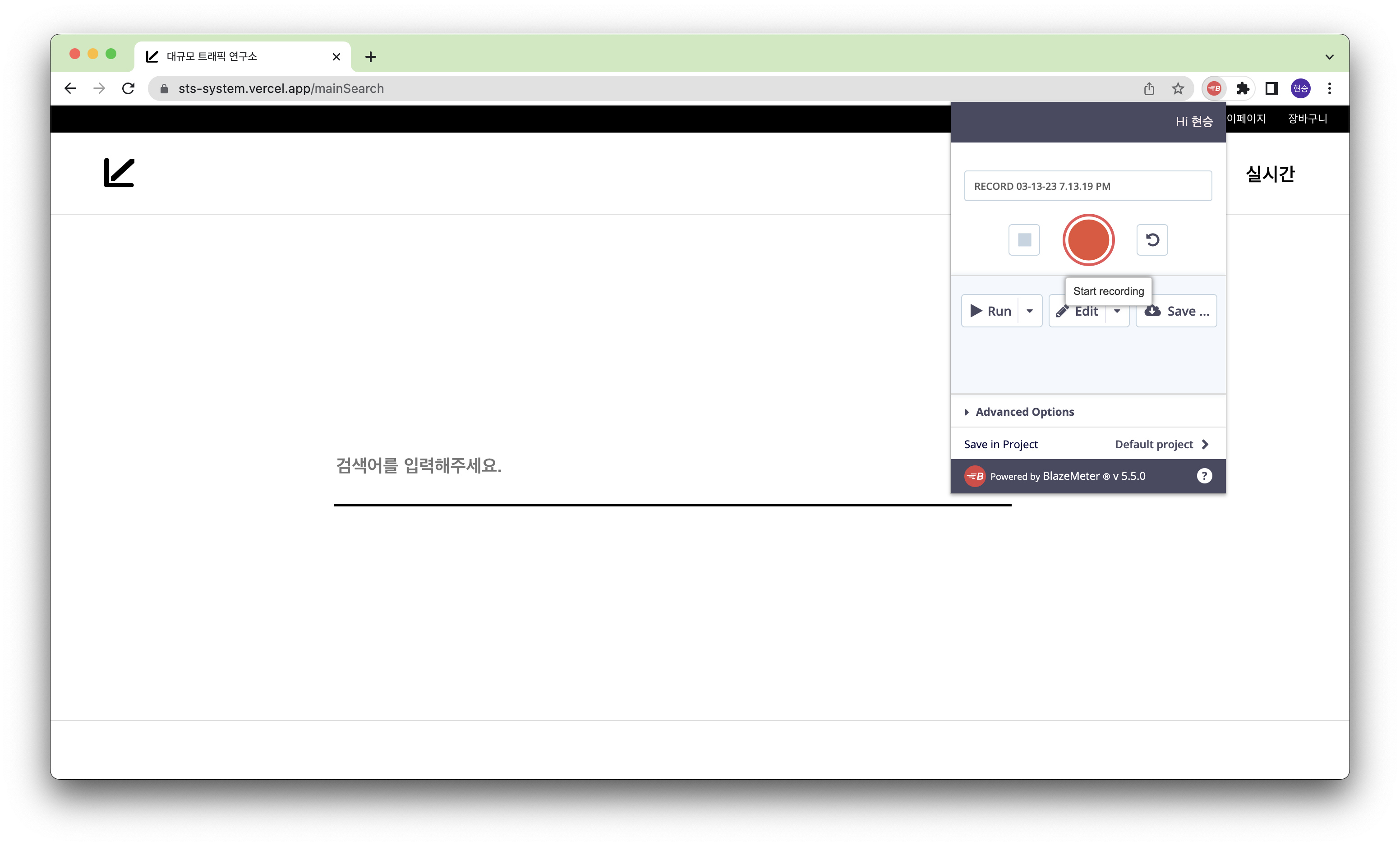The width and height of the screenshot is (1400, 846).
Task: Open Default project selector
Action: (x=1161, y=444)
